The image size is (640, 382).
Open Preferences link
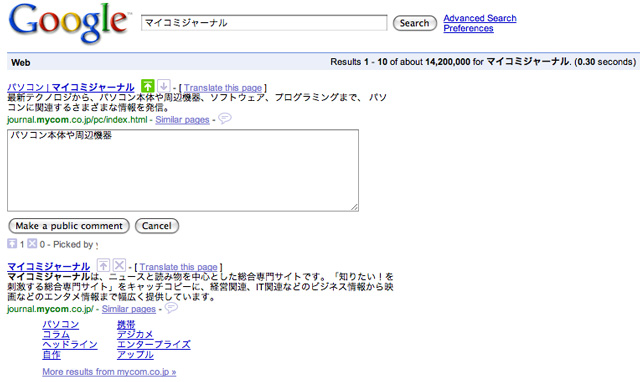(469, 28)
